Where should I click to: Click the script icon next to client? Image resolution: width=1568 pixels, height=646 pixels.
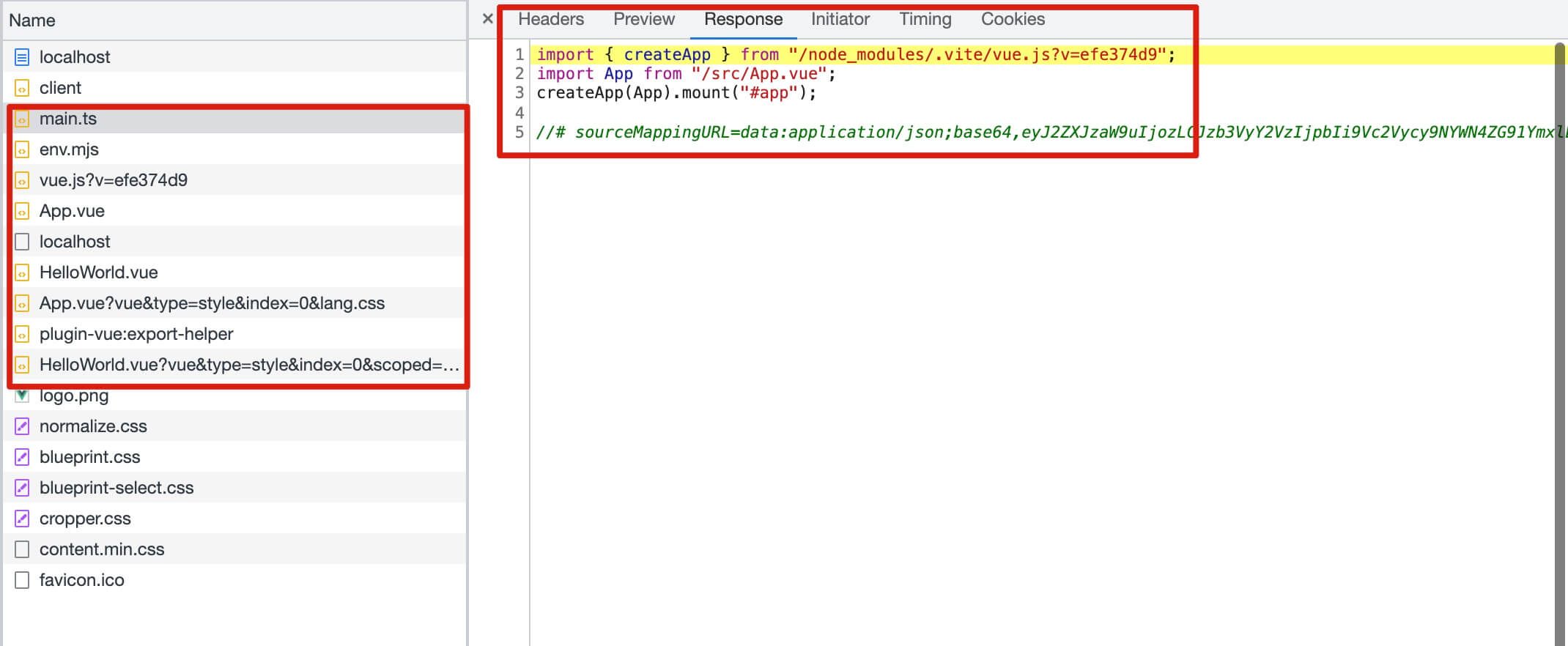click(22, 88)
